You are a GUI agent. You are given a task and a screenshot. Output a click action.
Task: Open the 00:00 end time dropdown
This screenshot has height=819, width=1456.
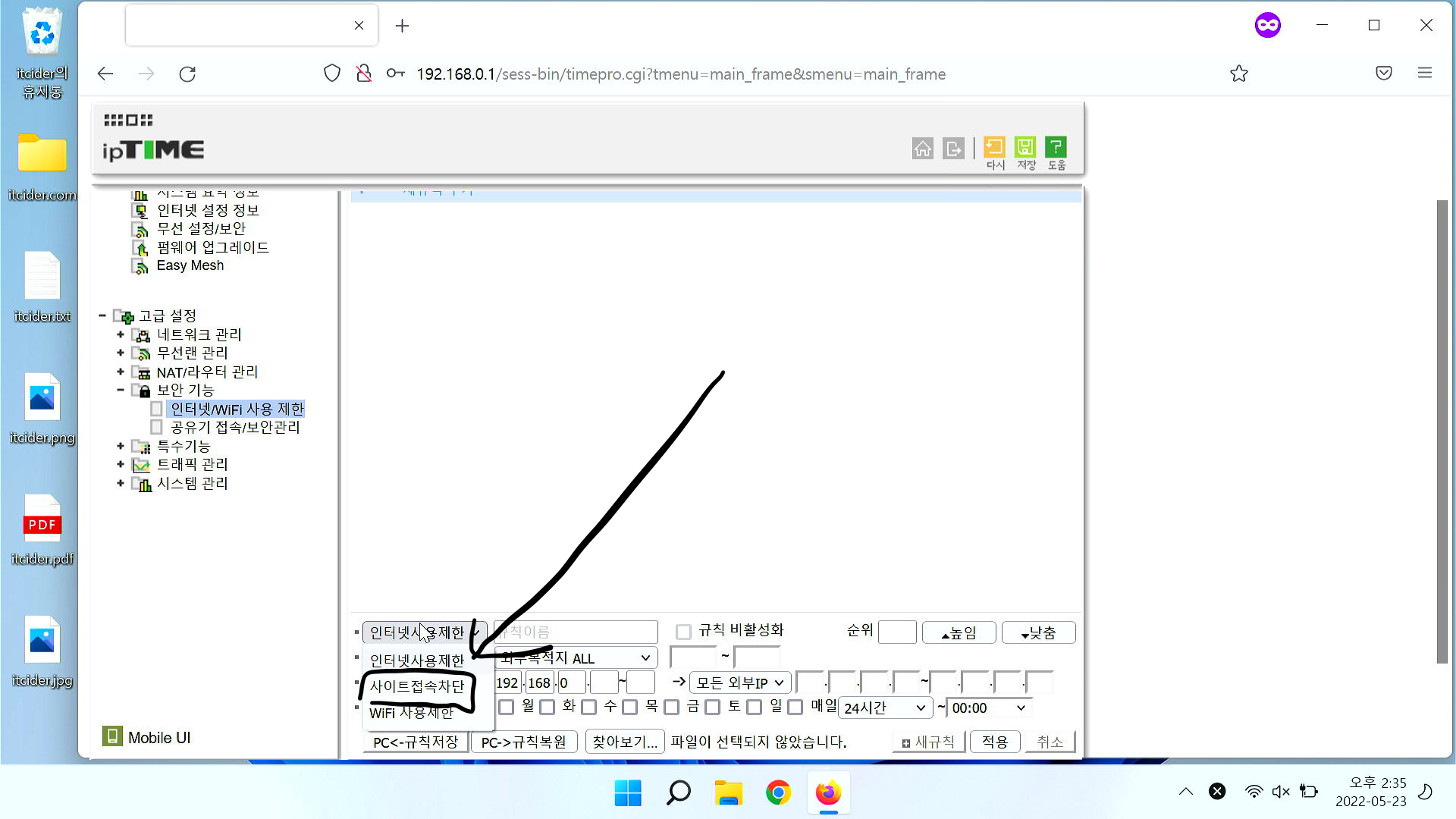[989, 708]
